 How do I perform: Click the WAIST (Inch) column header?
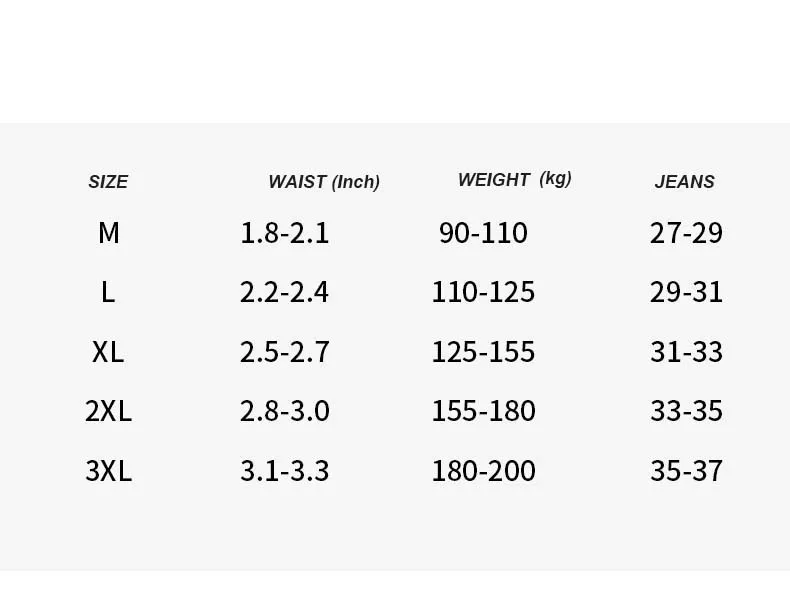(x=324, y=182)
